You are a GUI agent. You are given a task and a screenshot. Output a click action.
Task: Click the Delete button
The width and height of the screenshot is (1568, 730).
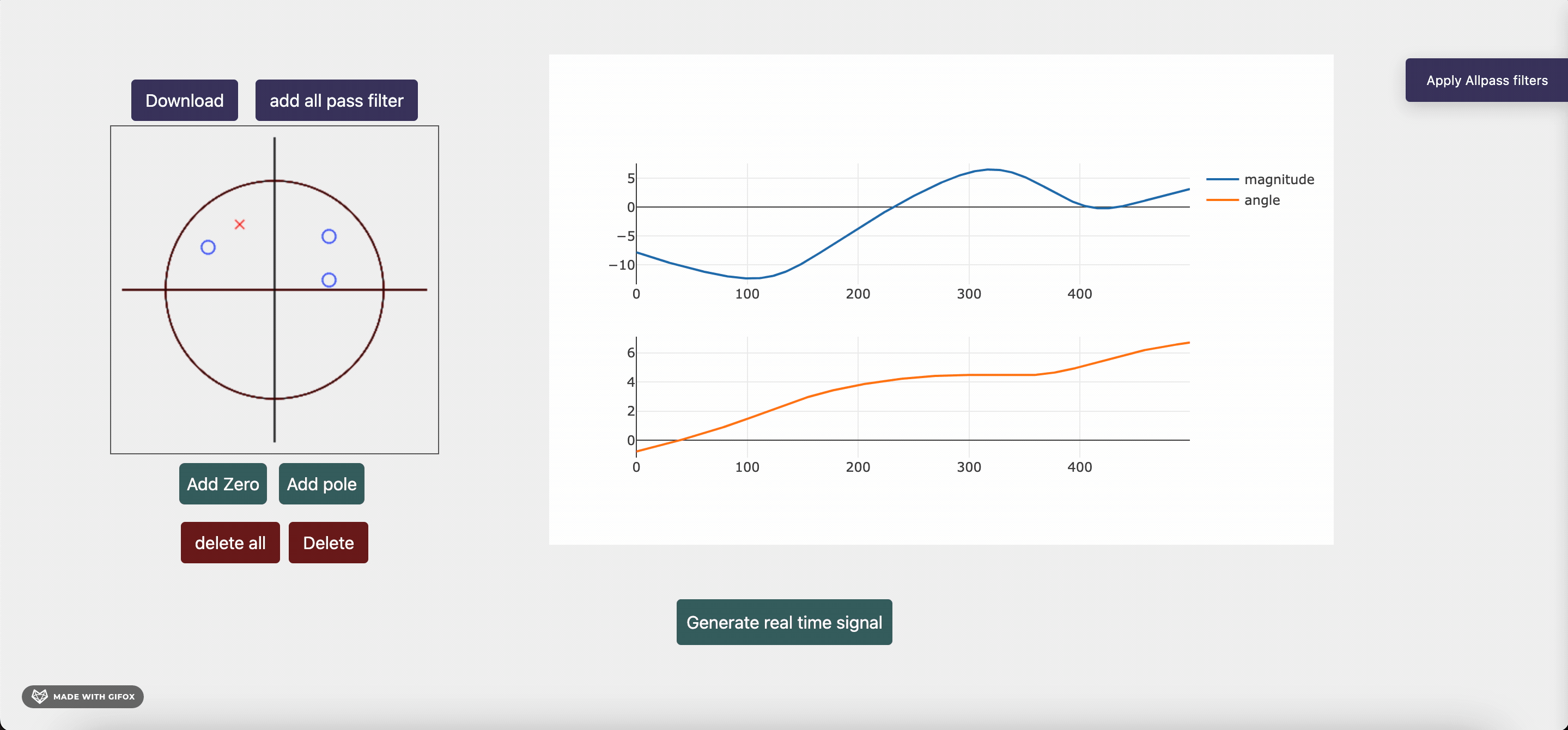coord(328,543)
